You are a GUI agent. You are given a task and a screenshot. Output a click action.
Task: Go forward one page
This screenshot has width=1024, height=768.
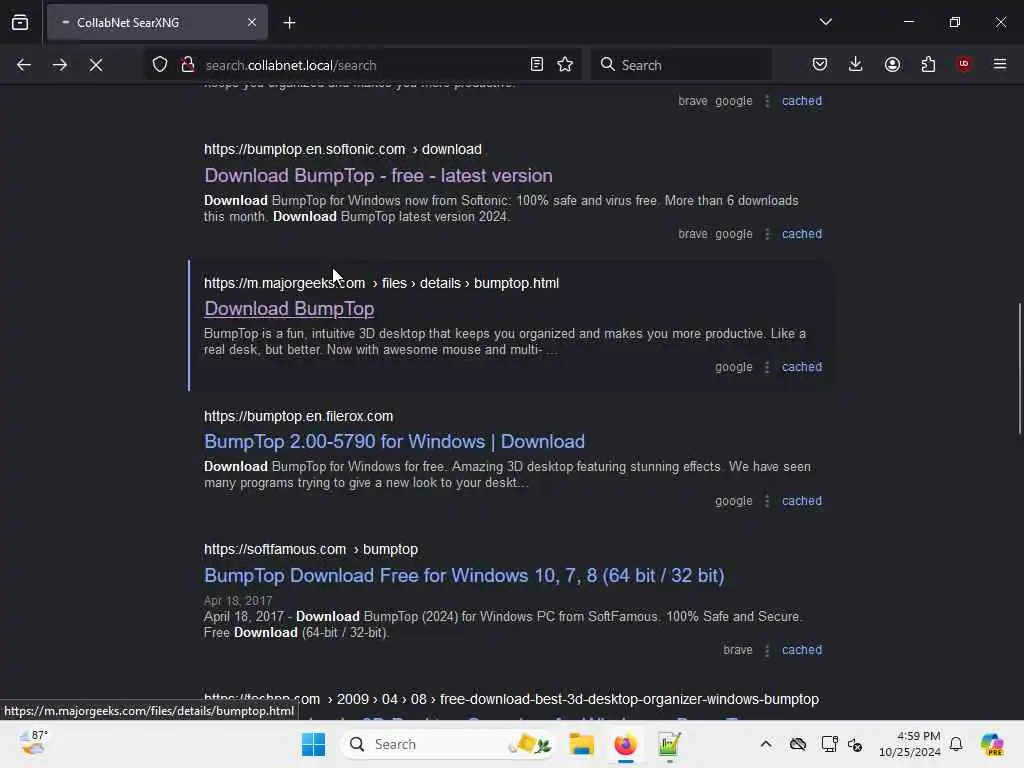(60, 65)
